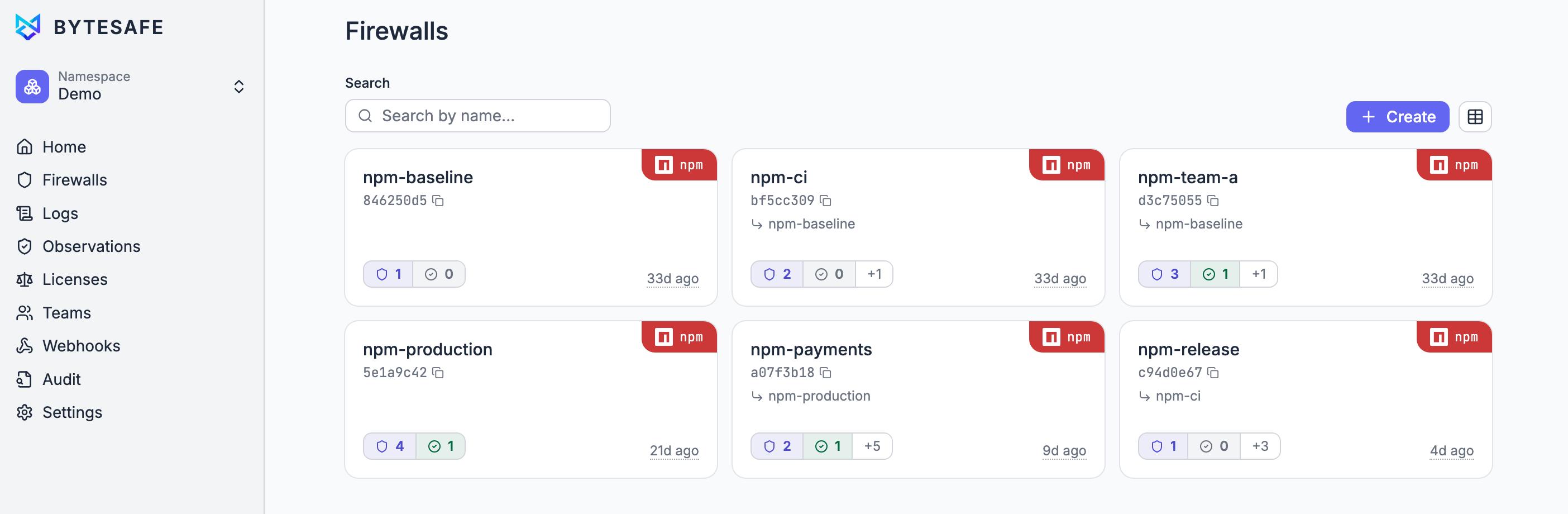Click the Settings gear icon
The image size is (1568, 514).
tap(25, 412)
